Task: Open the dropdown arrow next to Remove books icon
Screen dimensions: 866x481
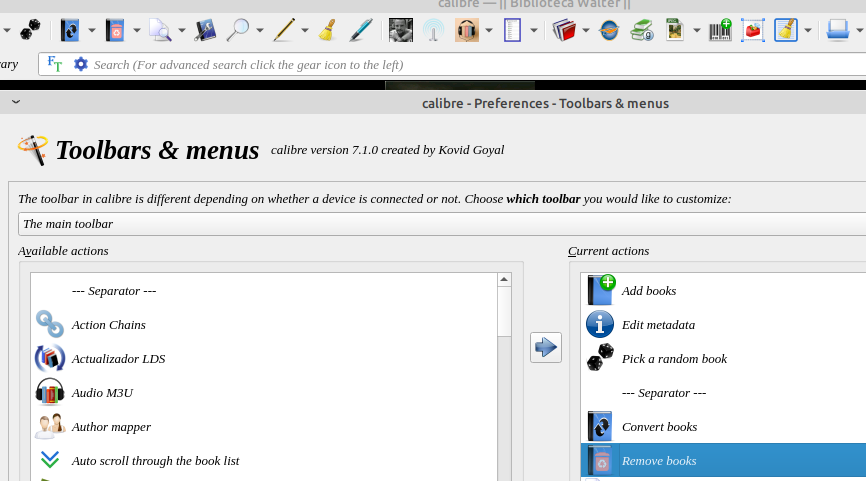Action: pyautogui.click(x=136, y=30)
